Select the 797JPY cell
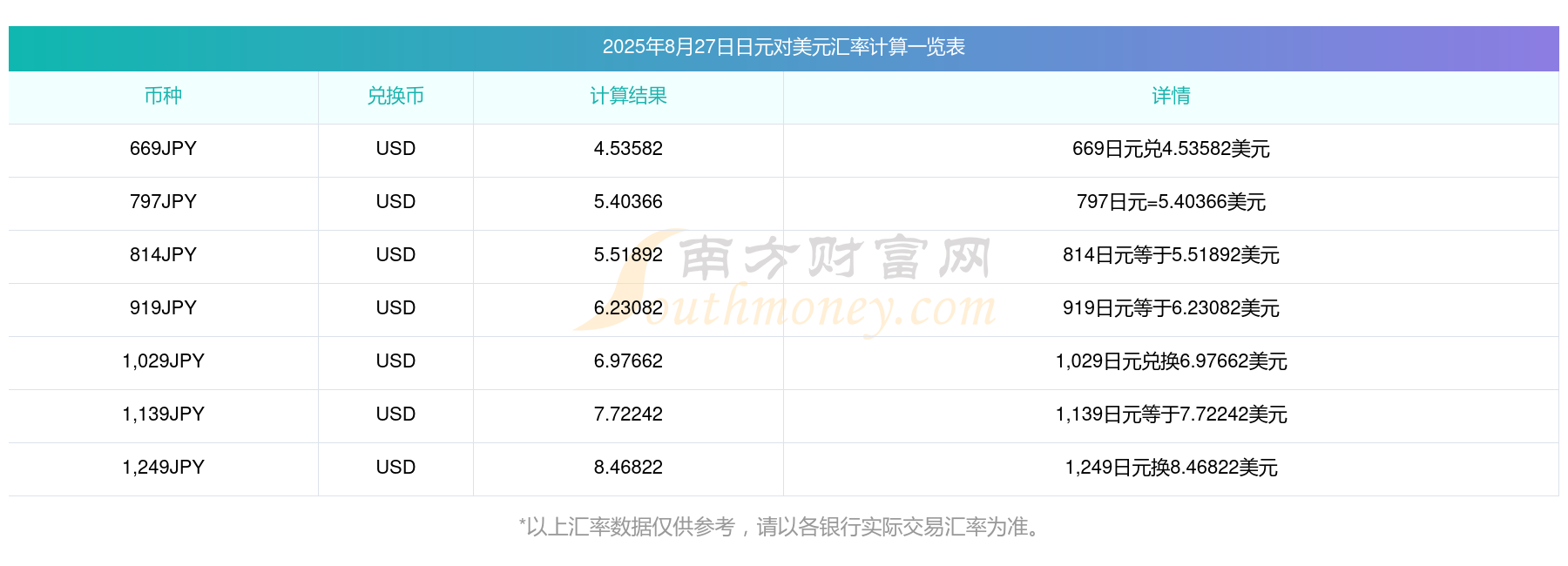Screen dimensions: 1568x566 [x=163, y=202]
